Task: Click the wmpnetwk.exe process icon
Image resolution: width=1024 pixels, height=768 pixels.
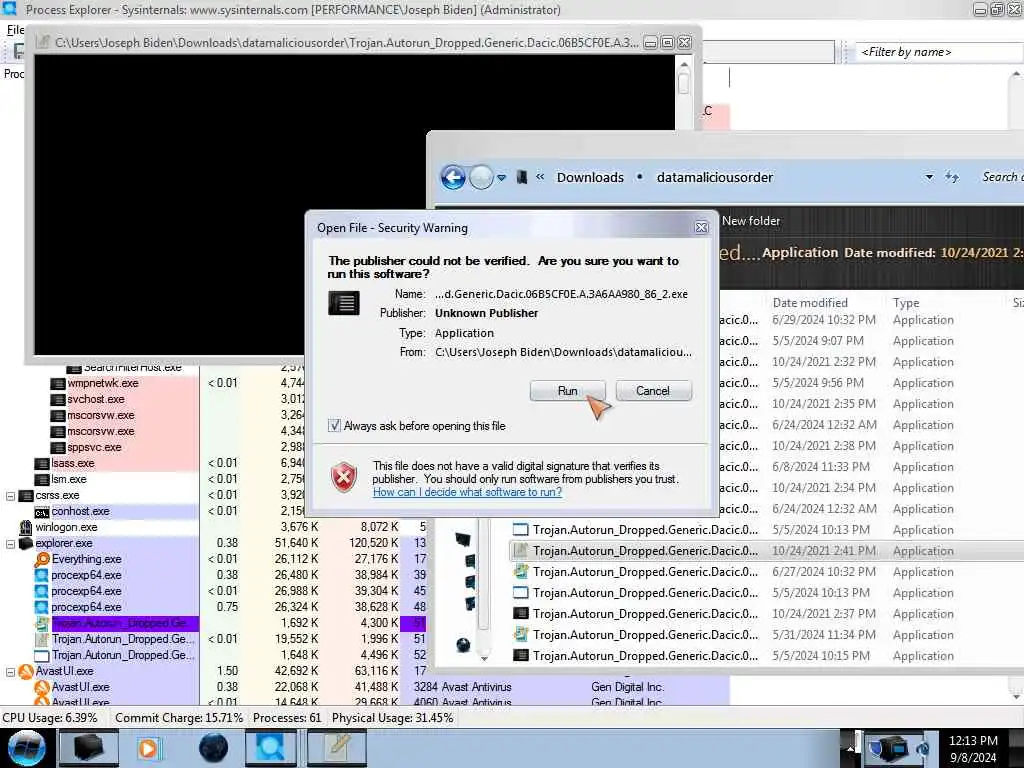Action: [57, 383]
